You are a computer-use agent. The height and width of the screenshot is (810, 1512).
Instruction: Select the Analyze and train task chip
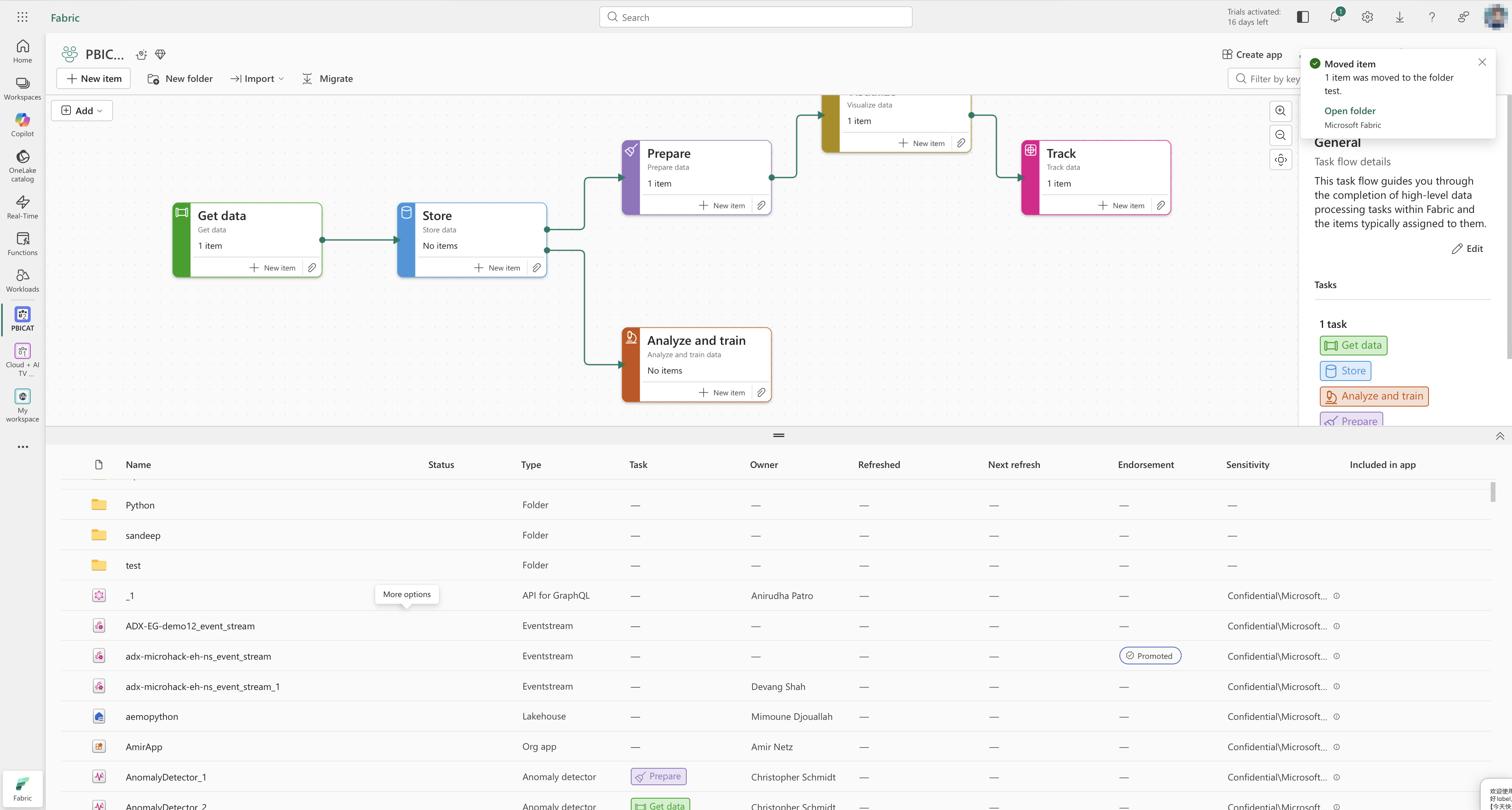pos(1374,396)
